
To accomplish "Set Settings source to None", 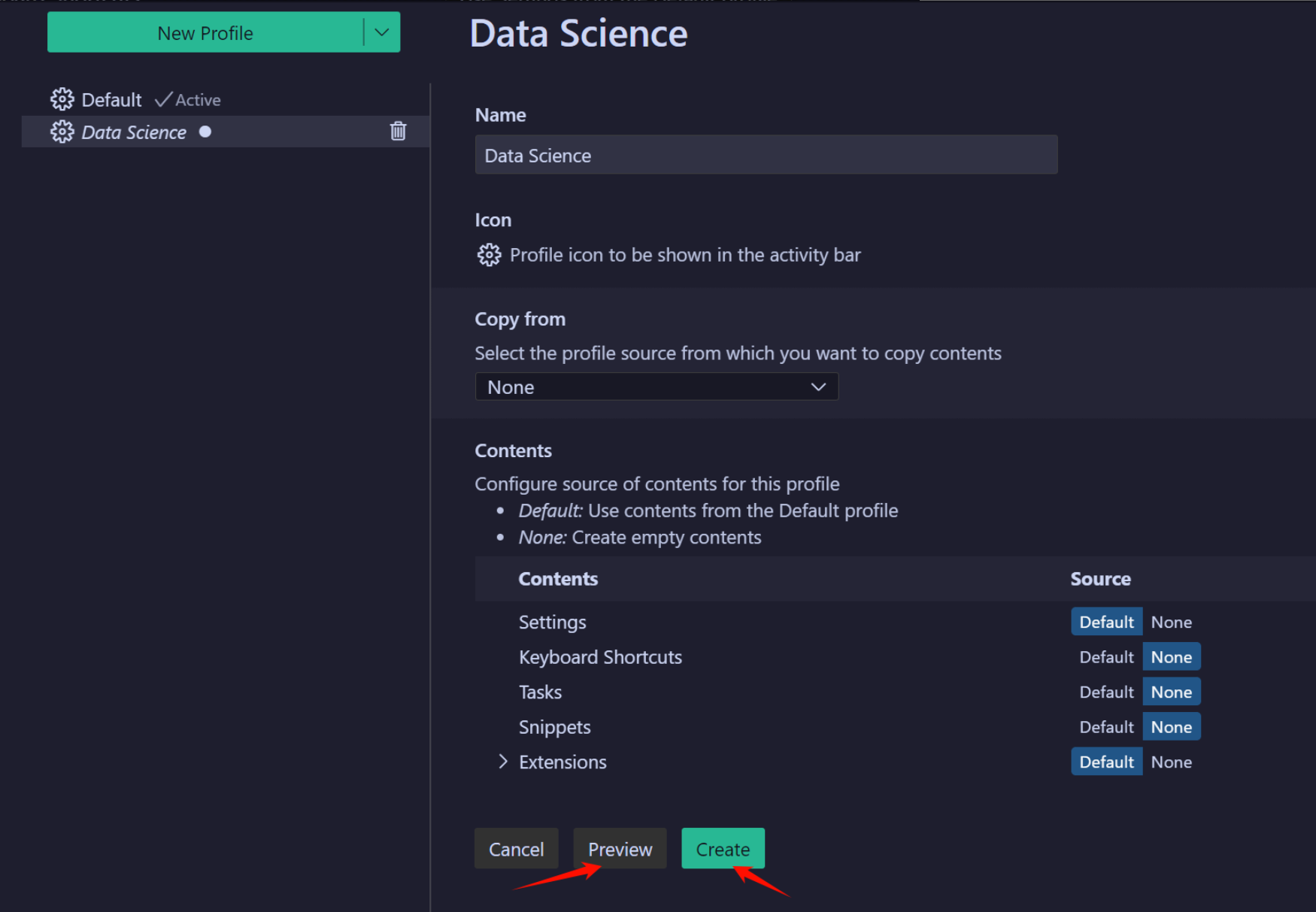I will tap(1171, 622).
